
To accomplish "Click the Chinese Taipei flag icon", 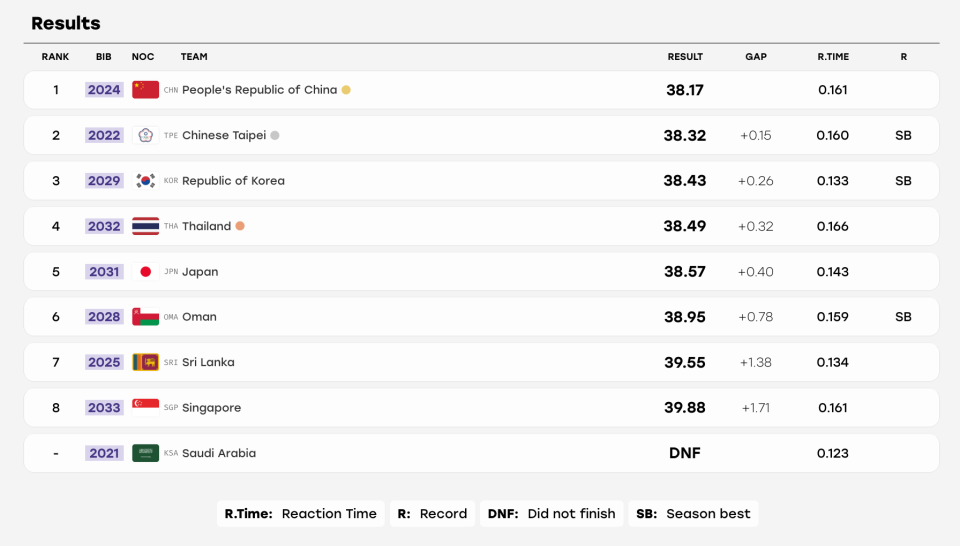I will [x=145, y=135].
